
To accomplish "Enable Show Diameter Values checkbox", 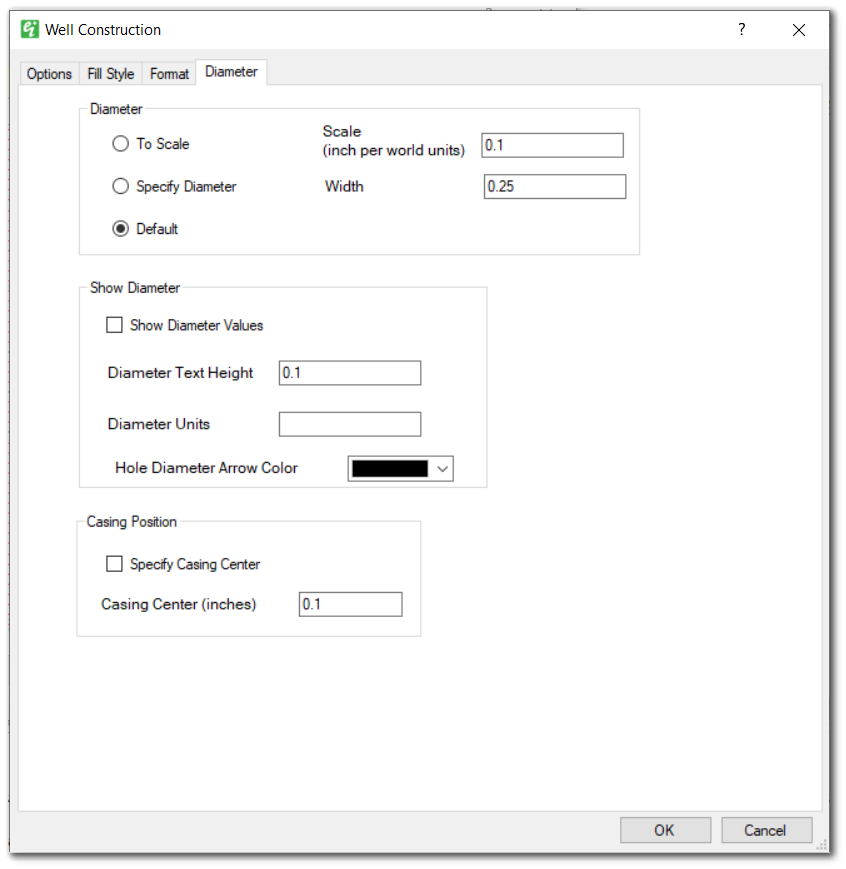I will [115, 325].
